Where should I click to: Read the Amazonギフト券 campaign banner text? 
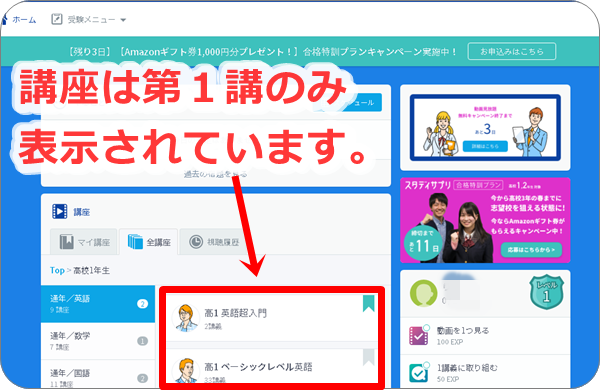click(x=262, y=52)
